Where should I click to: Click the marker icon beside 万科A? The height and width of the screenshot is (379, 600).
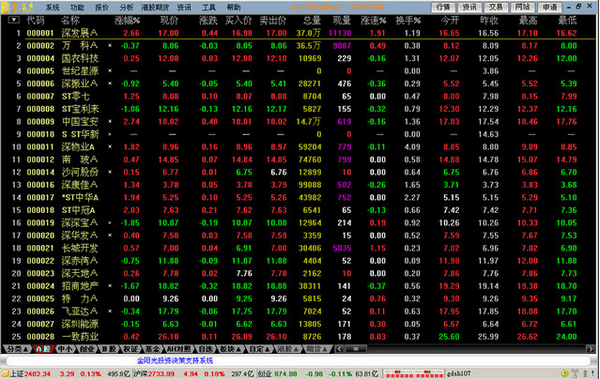(110, 46)
